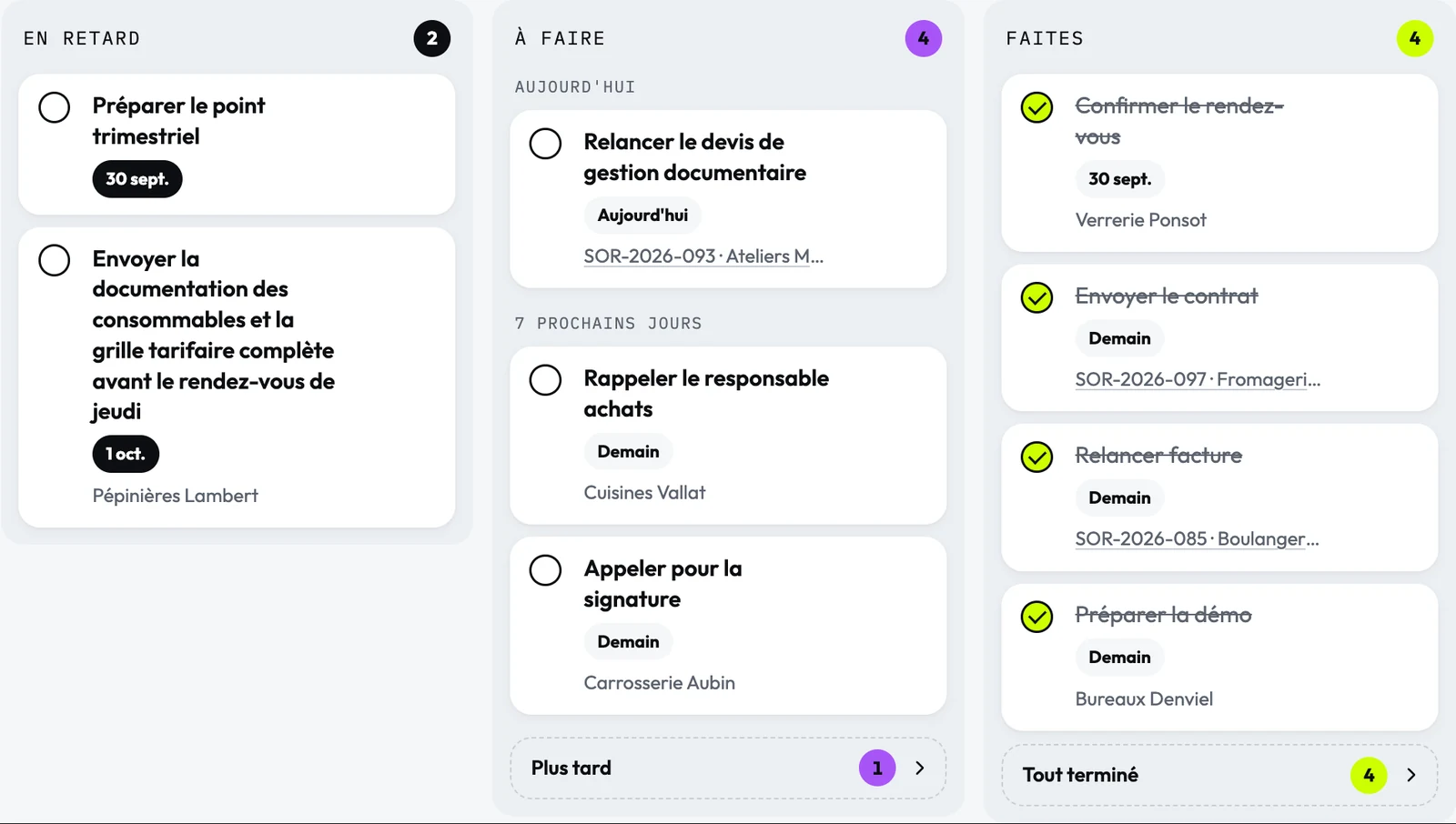The height and width of the screenshot is (824, 1456).
Task: Check 'Appeler pour la signature' task circle
Action: (546, 570)
